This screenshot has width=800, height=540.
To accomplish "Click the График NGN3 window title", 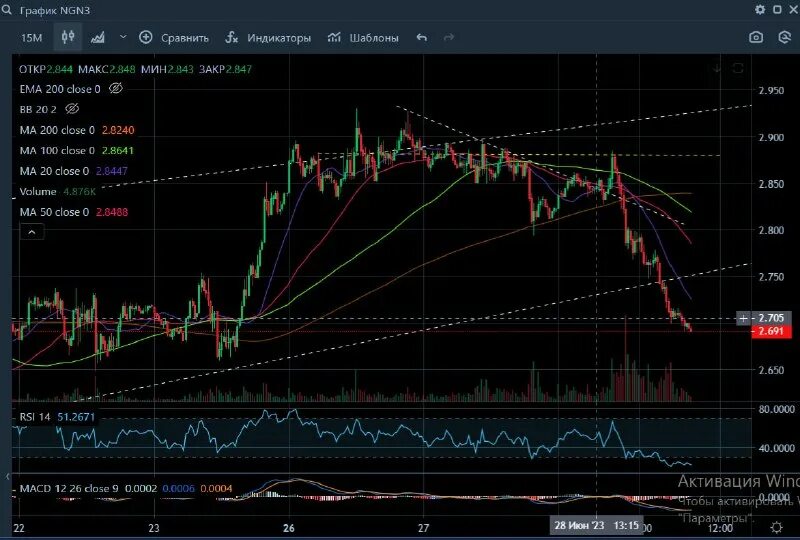I will (x=55, y=10).
